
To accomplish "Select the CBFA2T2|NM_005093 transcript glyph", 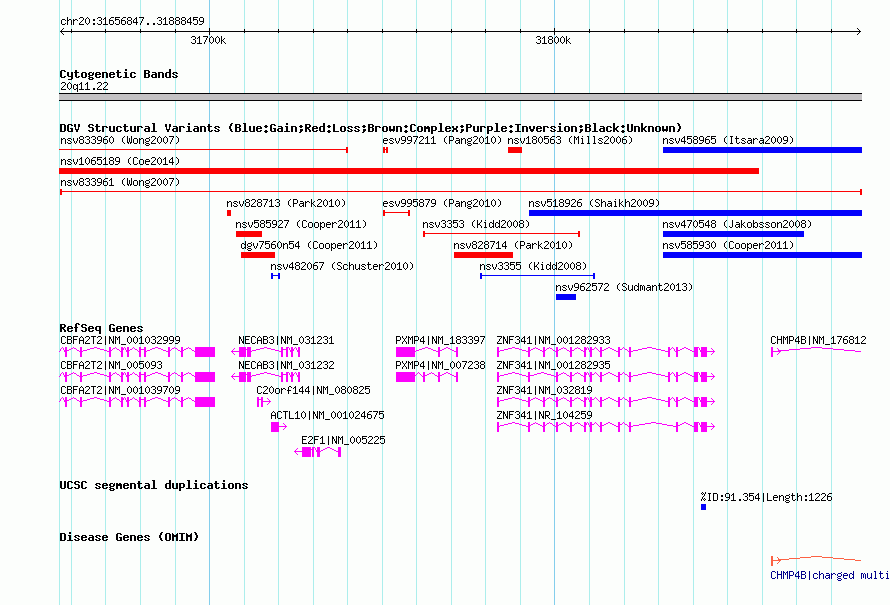I will click(x=137, y=377).
